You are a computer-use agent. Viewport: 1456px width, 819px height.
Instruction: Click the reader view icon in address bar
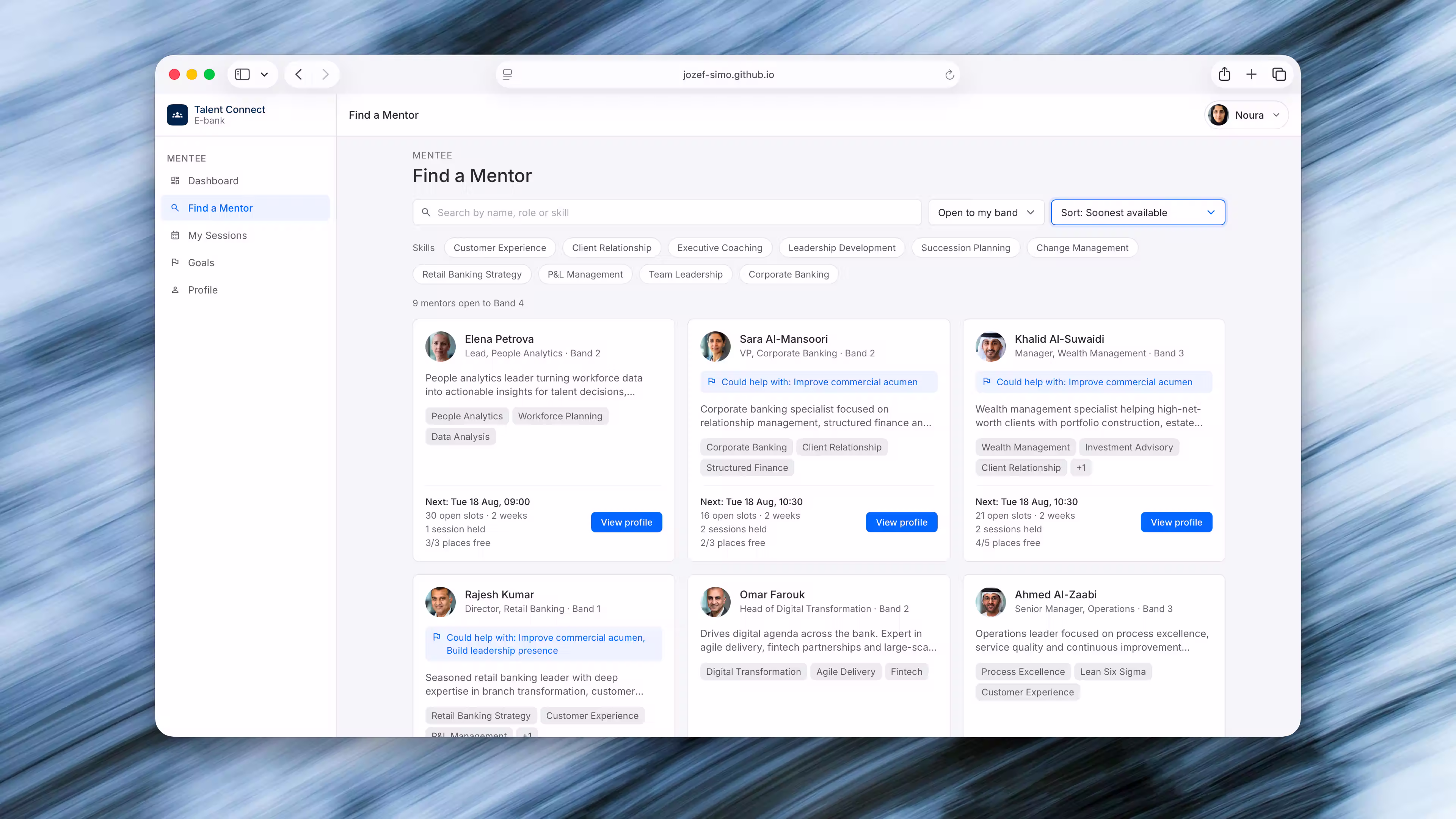508,75
